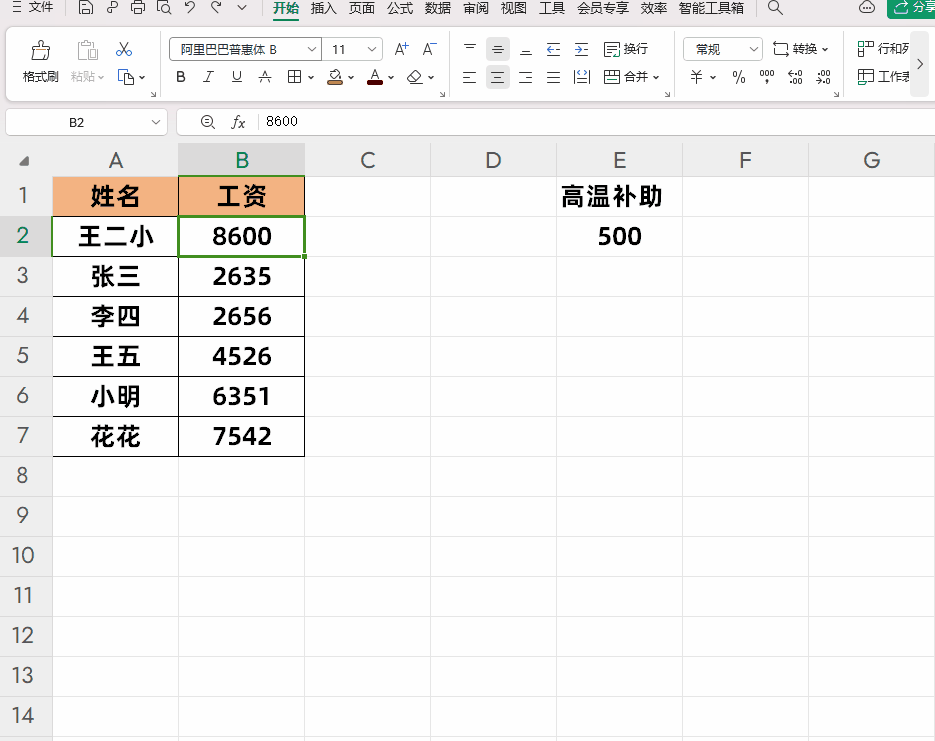Click the Share (分享) button

[x=912, y=8]
